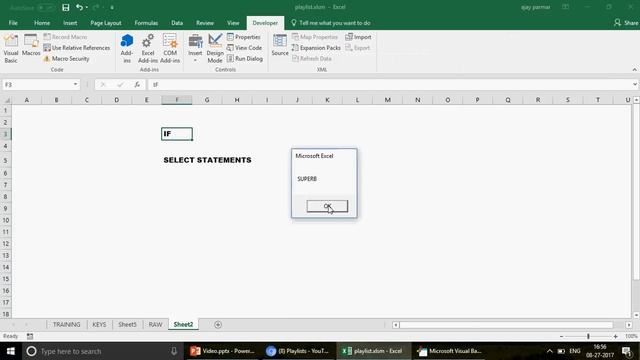Screen dimensions: 640x360
Task: Open Excel Add-ins manager
Action: (x=148, y=49)
